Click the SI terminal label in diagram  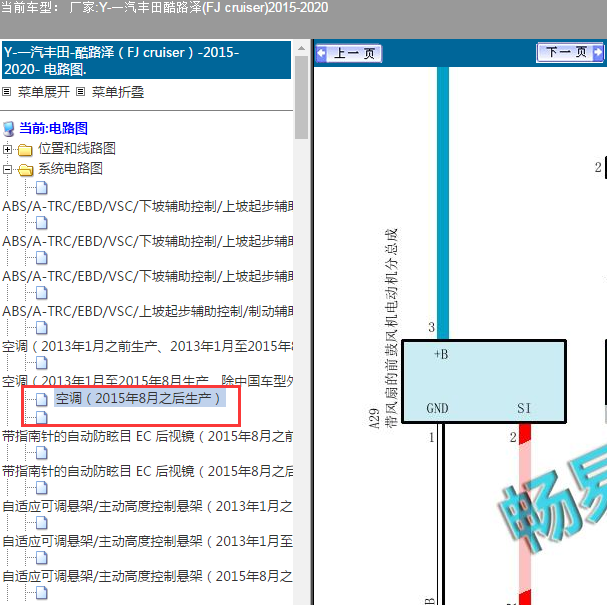pyautogui.click(x=524, y=408)
